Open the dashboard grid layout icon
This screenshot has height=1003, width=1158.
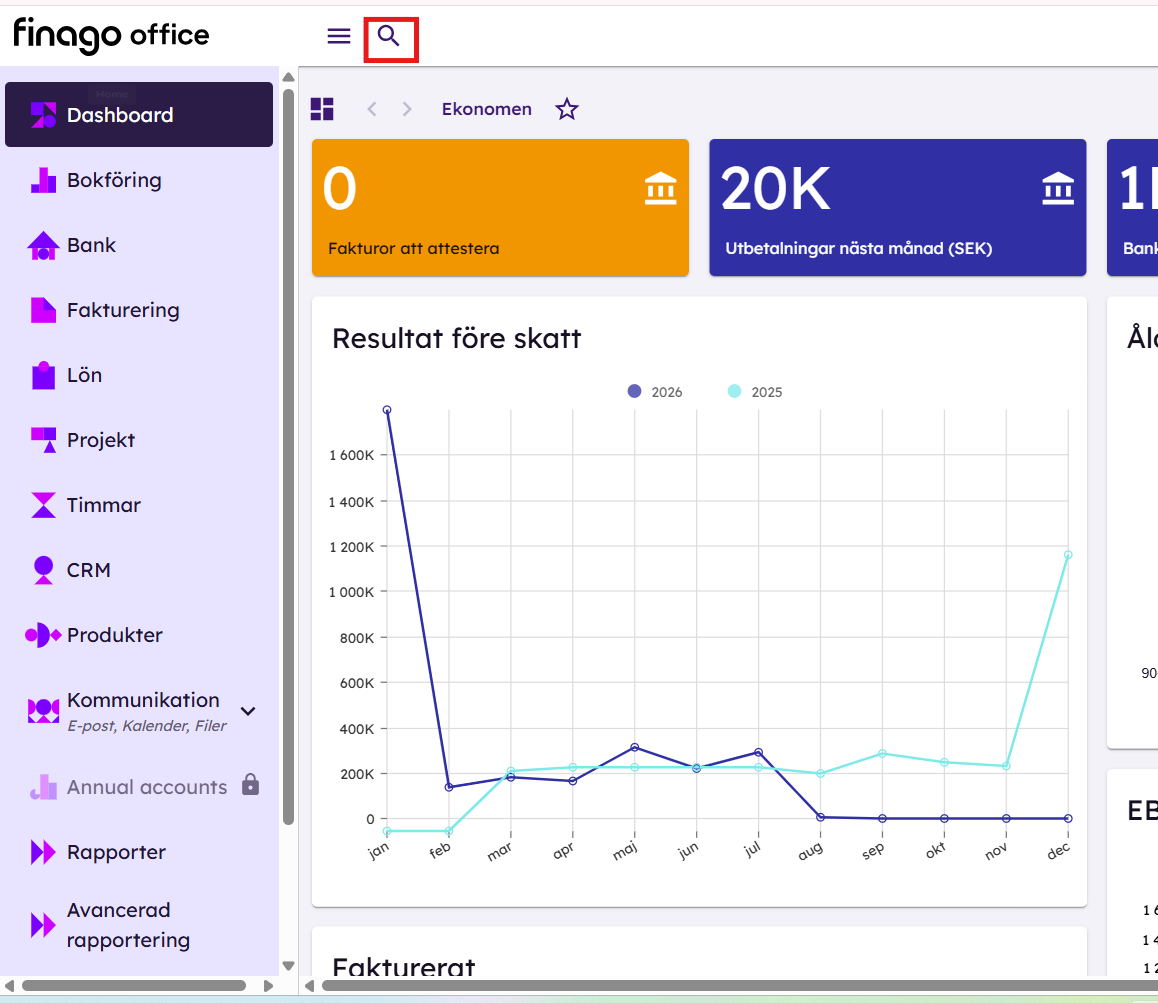pyautogui.click(x=322, y=109)
